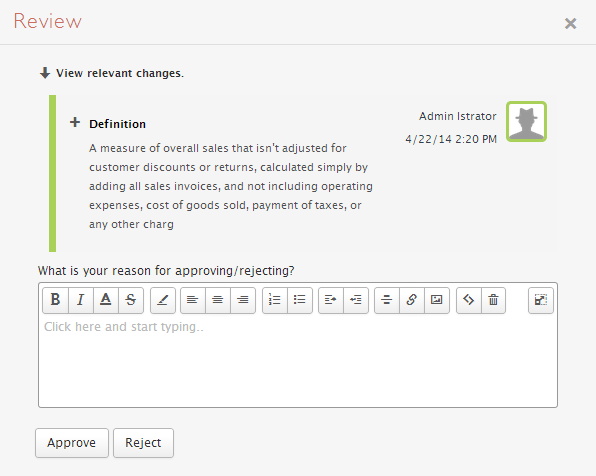Decrease the text indent
Image resolution: width=596 pixels, height=476 pixels.
pyautogui.click(x=356, y=300)
